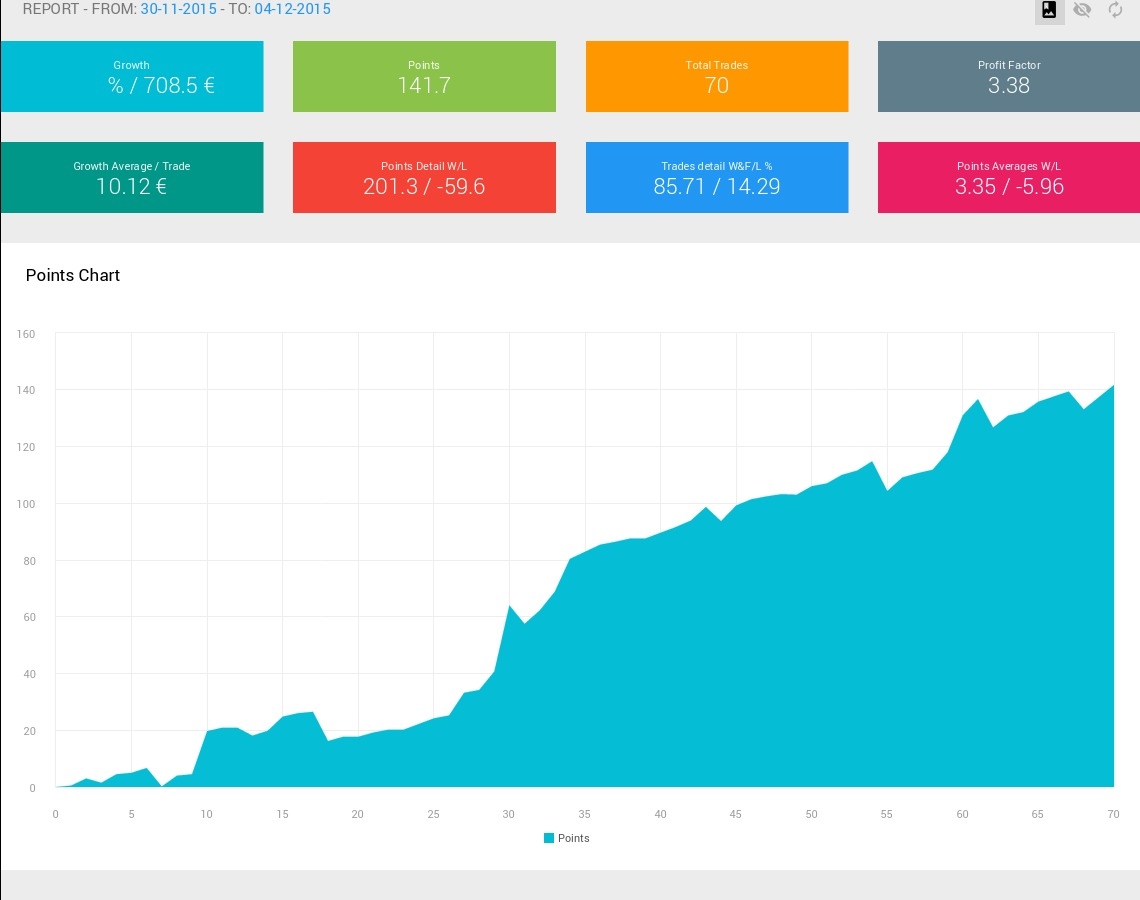1140x900 pixels.
Task: Click the Points Chart heading
Action: 73,275
